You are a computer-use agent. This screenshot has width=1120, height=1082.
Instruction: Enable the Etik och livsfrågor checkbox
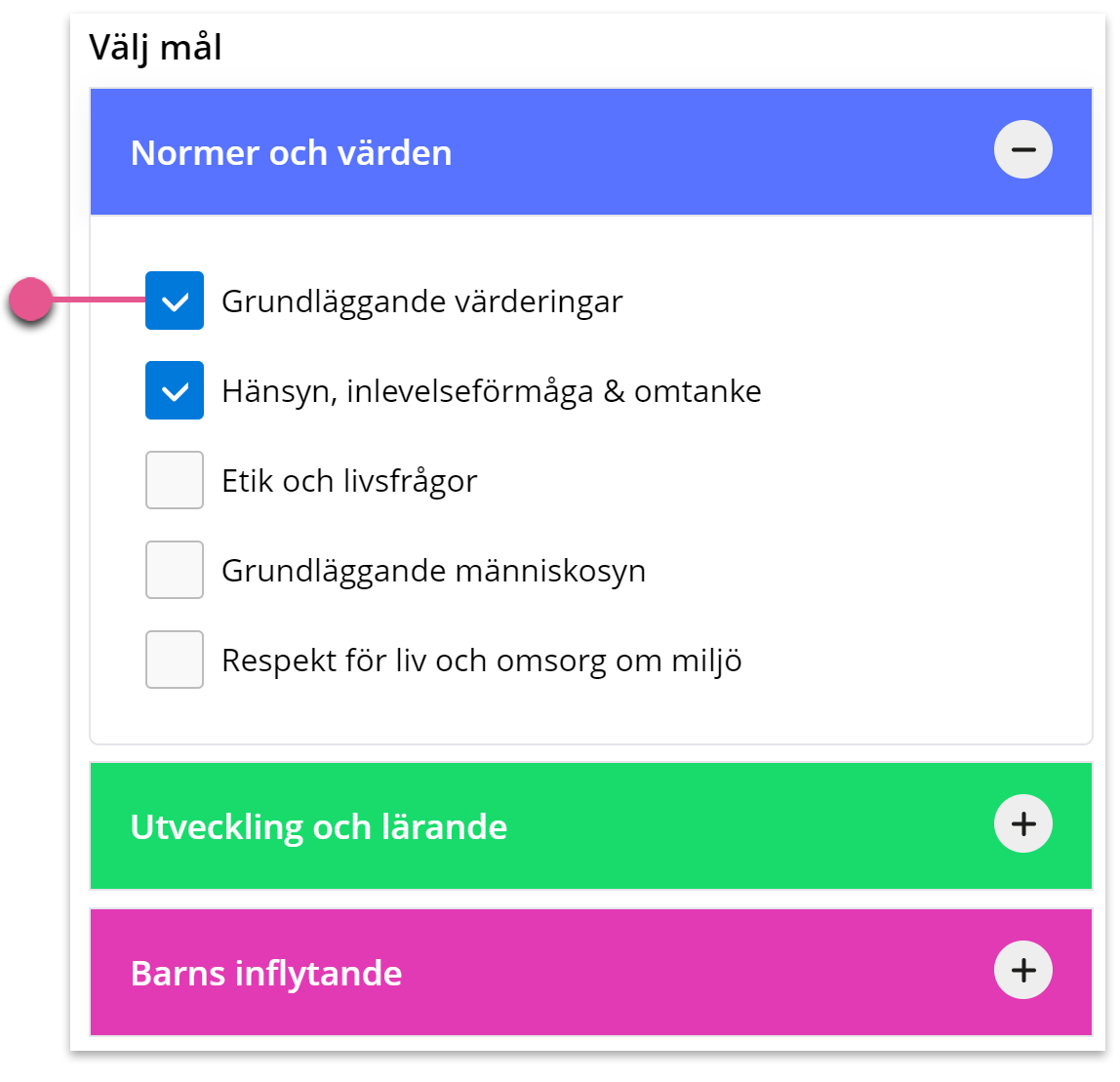point(175,480)
